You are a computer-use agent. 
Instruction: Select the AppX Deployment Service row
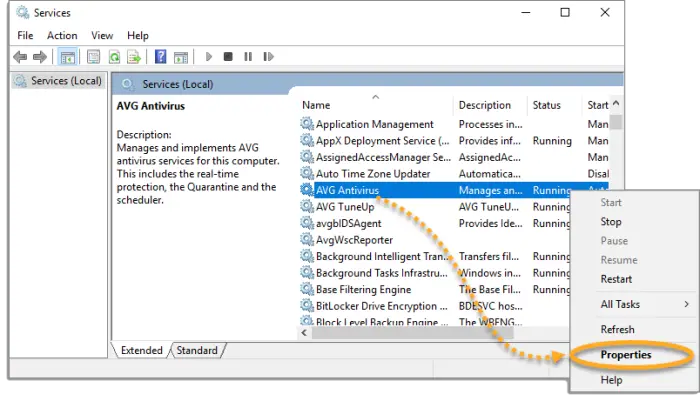pyautogui.click(x=453, y=141)
